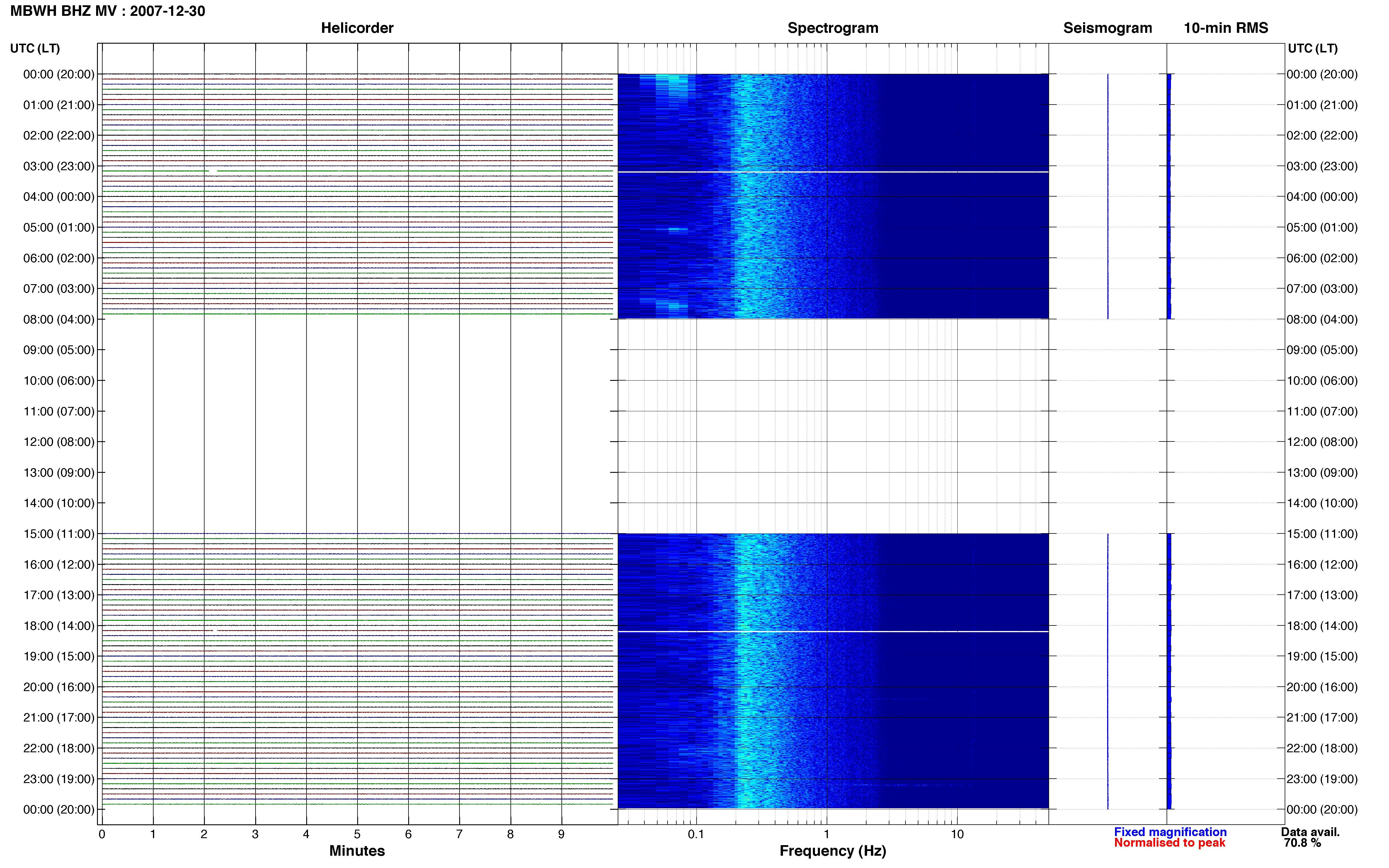Click the white gap line in spectrogram near 03:10
Viewport: 1389px width, 868px height.
tap(833, 172)
